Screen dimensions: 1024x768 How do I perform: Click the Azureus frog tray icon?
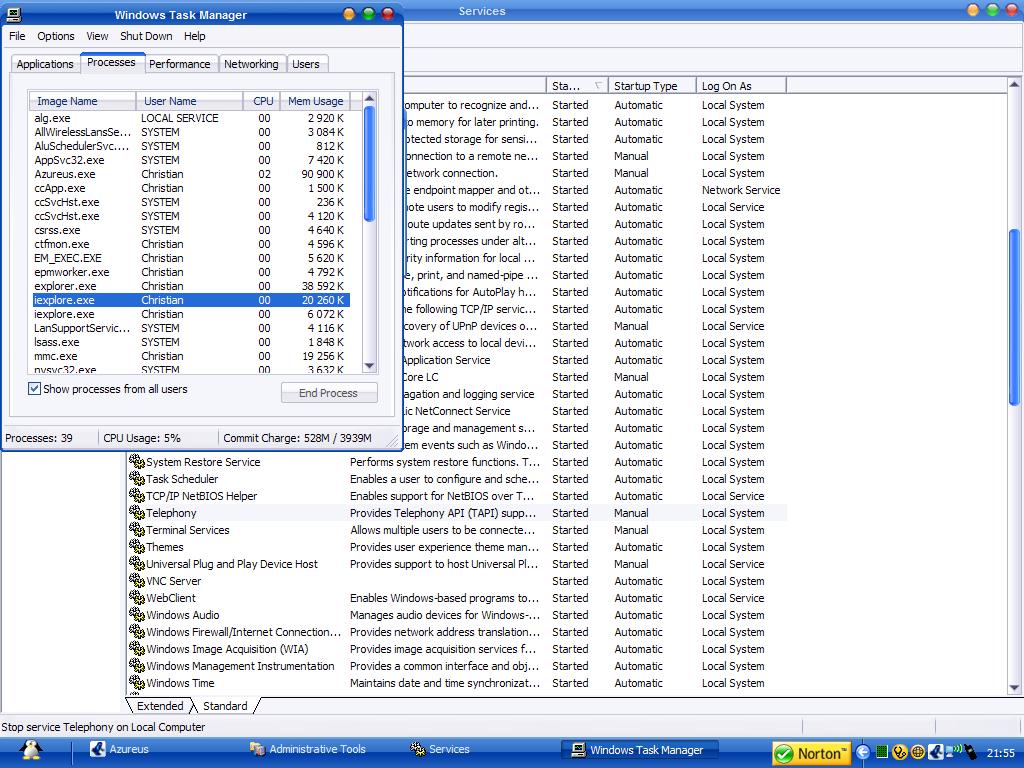coord(935,752)
